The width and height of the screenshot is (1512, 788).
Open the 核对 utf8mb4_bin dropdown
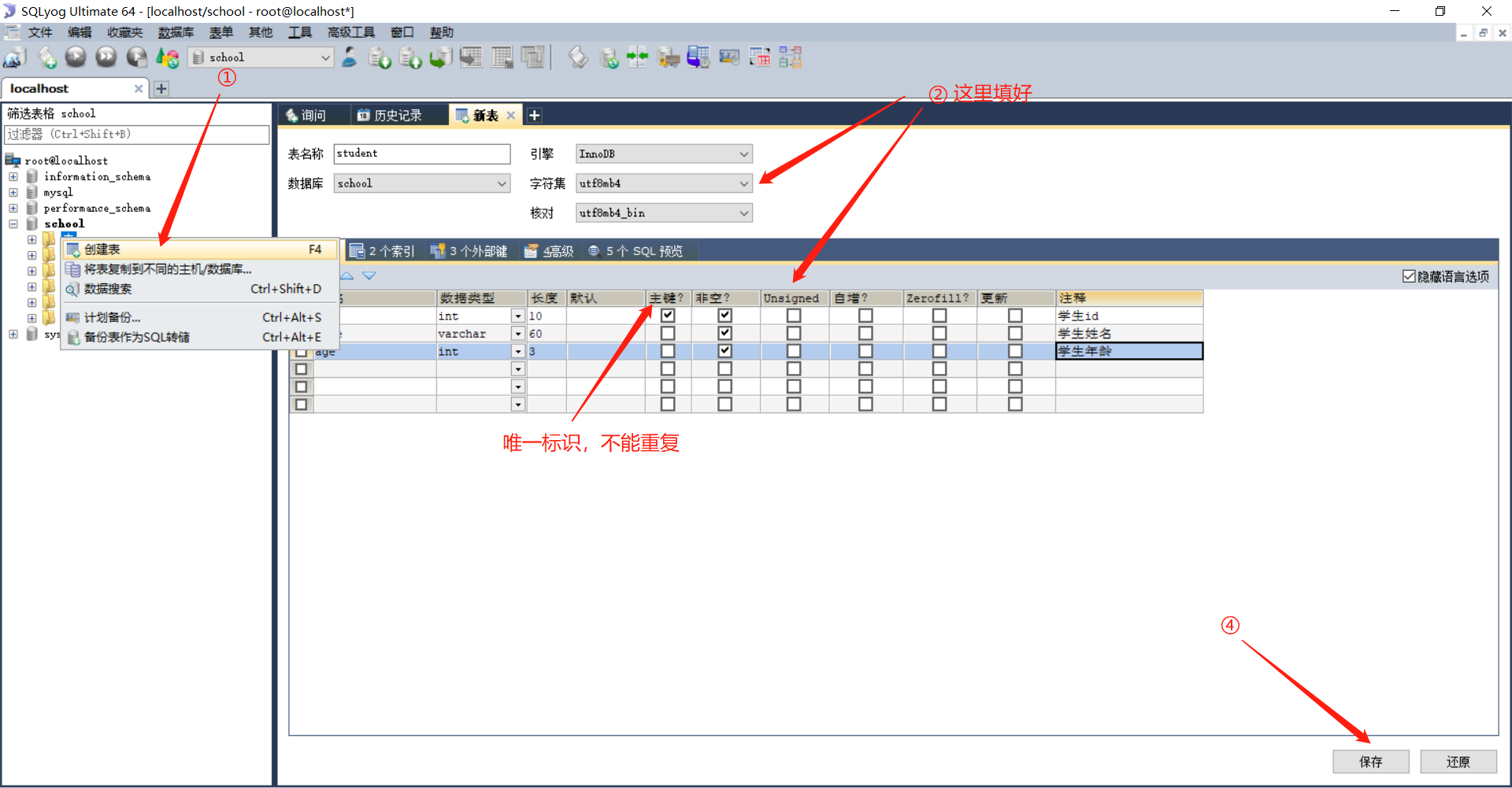pos(664,213)
